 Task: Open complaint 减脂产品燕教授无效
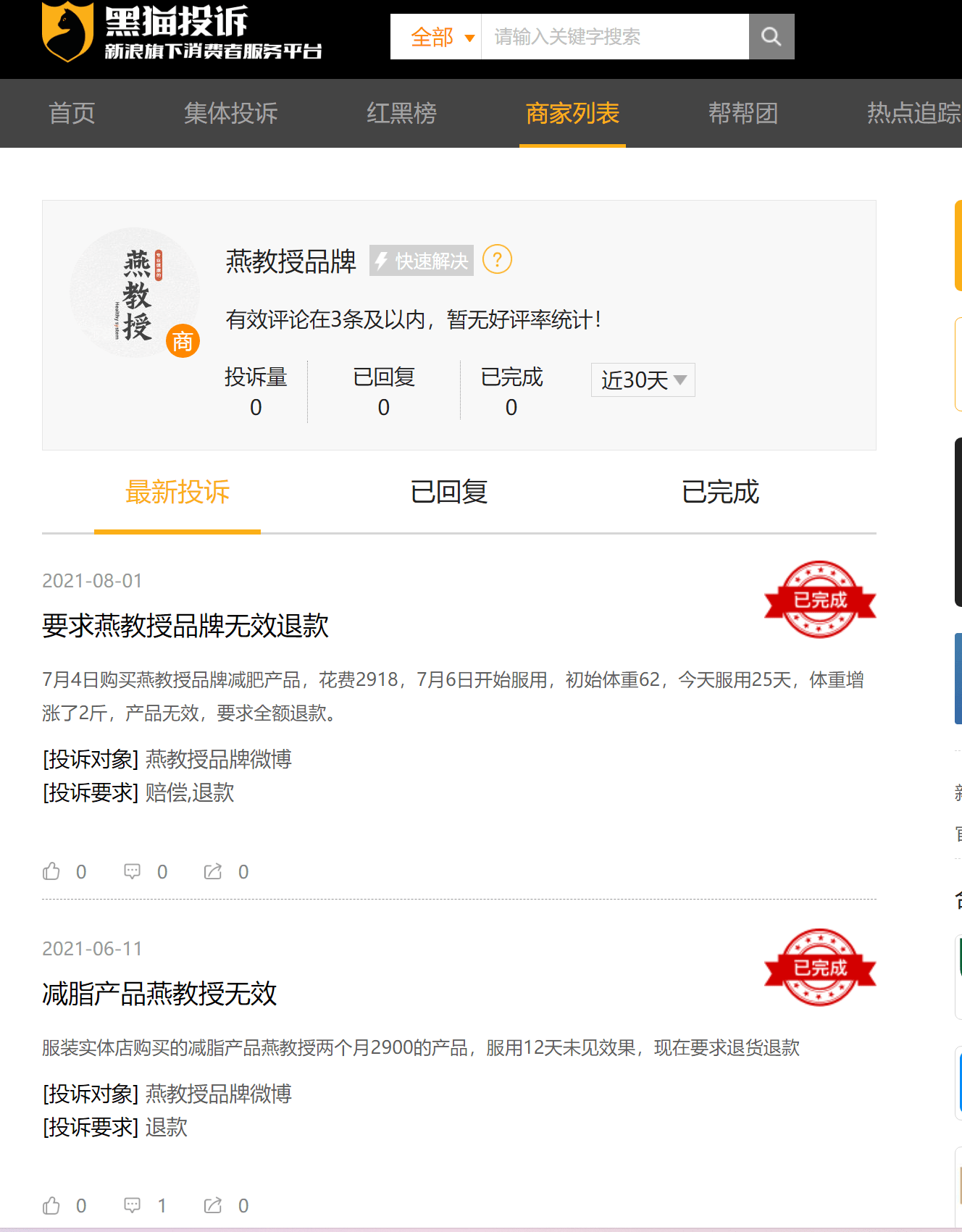[x=159, y=994]
